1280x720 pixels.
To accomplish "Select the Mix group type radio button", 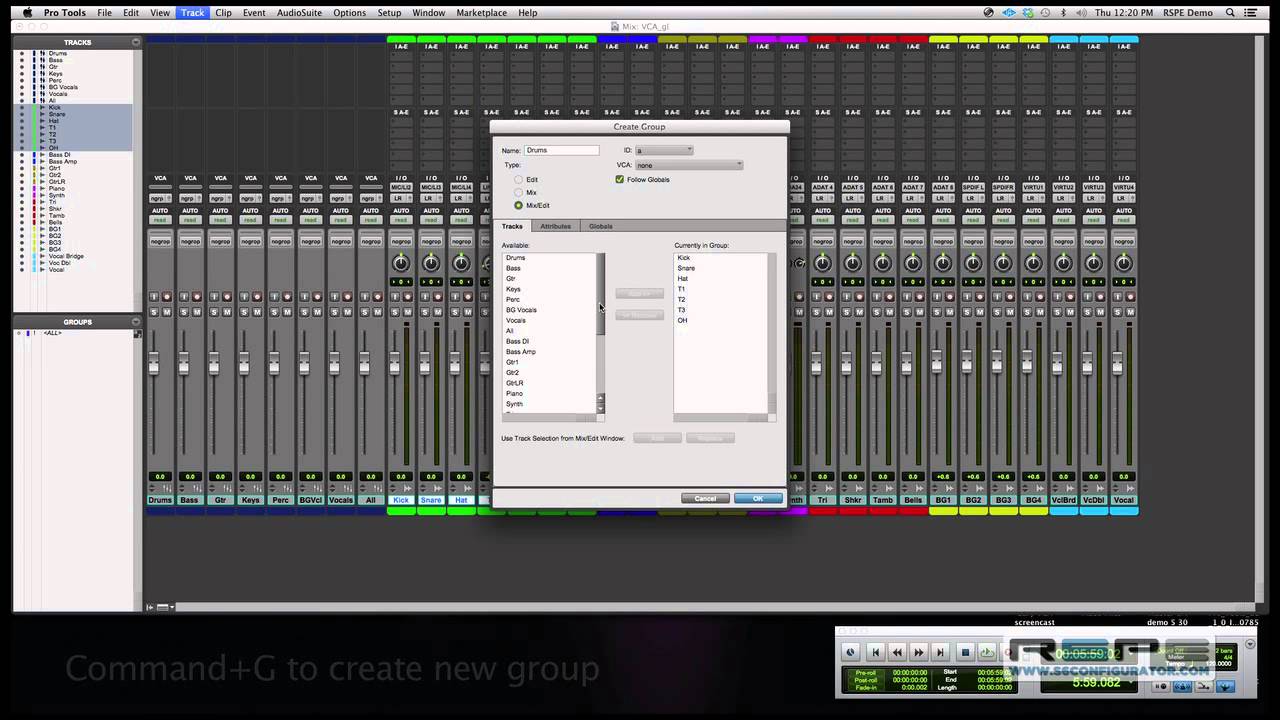I will (x=518, y=192).
